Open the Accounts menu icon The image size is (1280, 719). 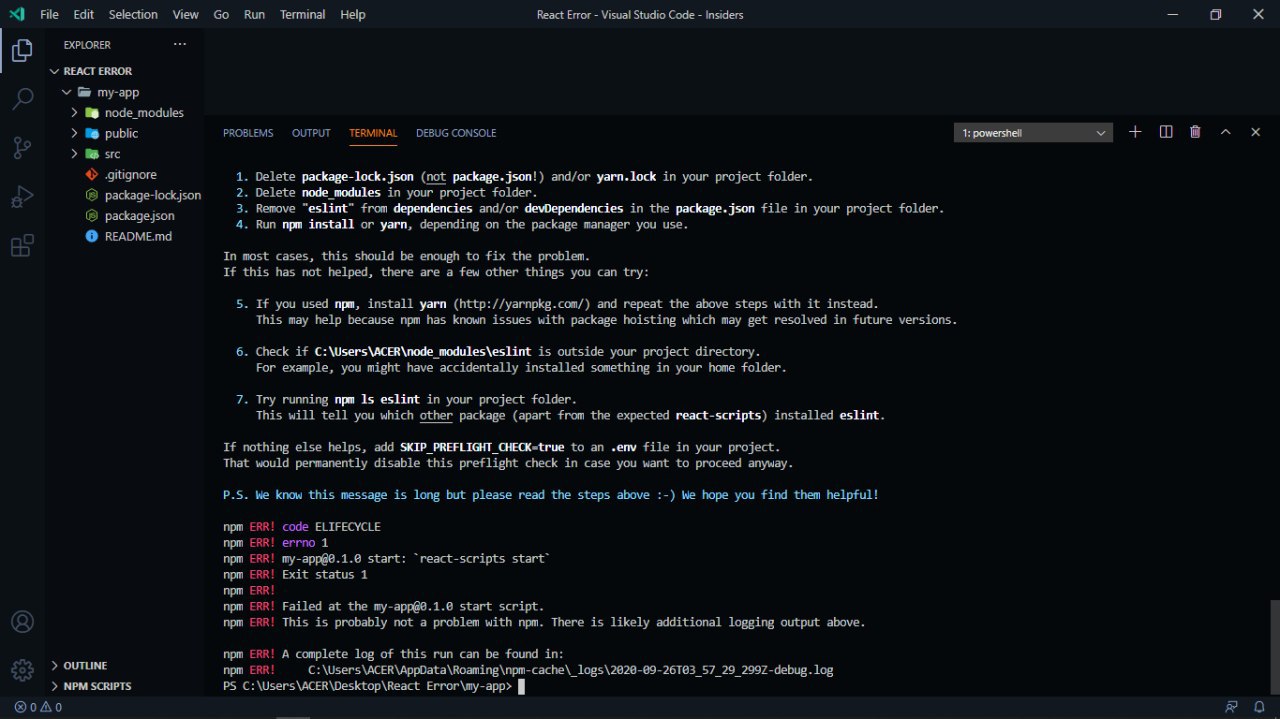22,621
